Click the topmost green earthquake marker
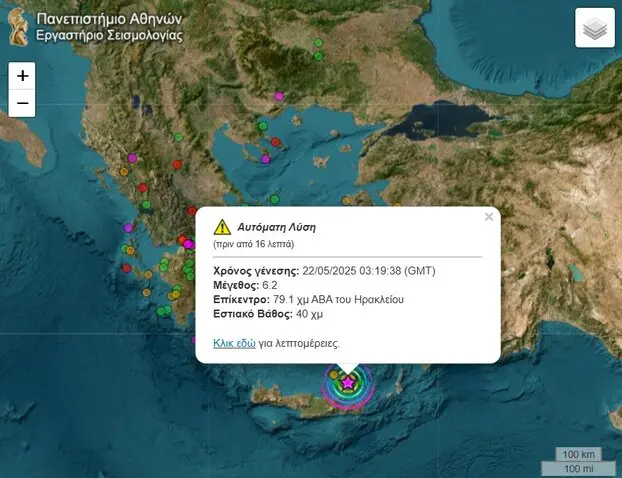The height and width of the screenshot is (478, 622). (318, 42)
